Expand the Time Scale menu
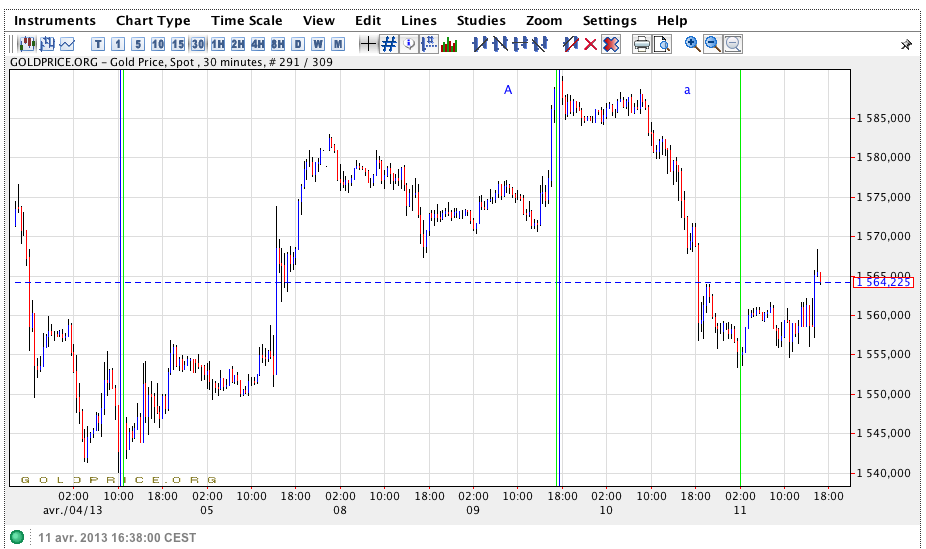Screen dimensions: 926x549 point(247,20)
